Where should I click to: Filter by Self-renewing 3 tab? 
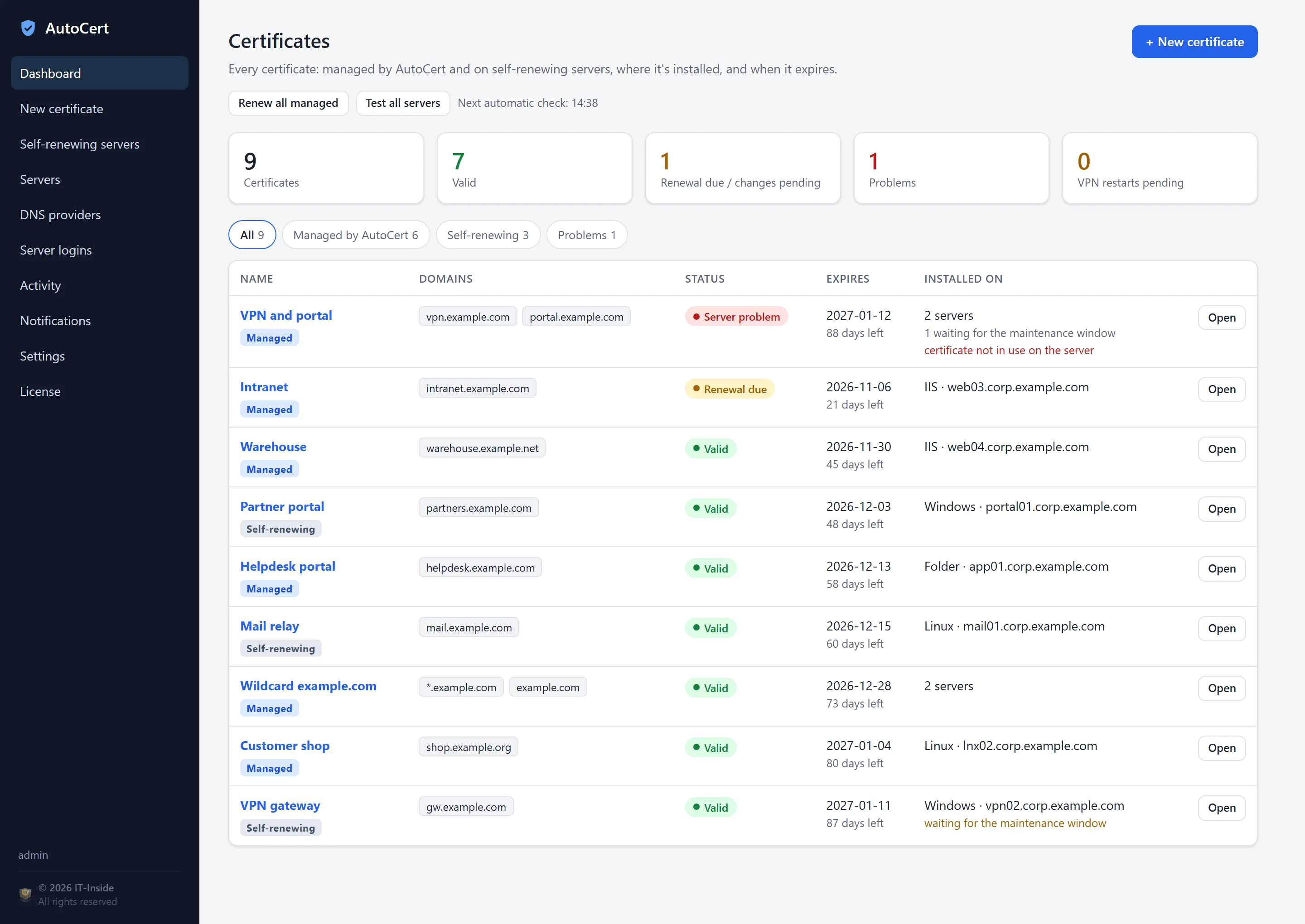(488, 235)
